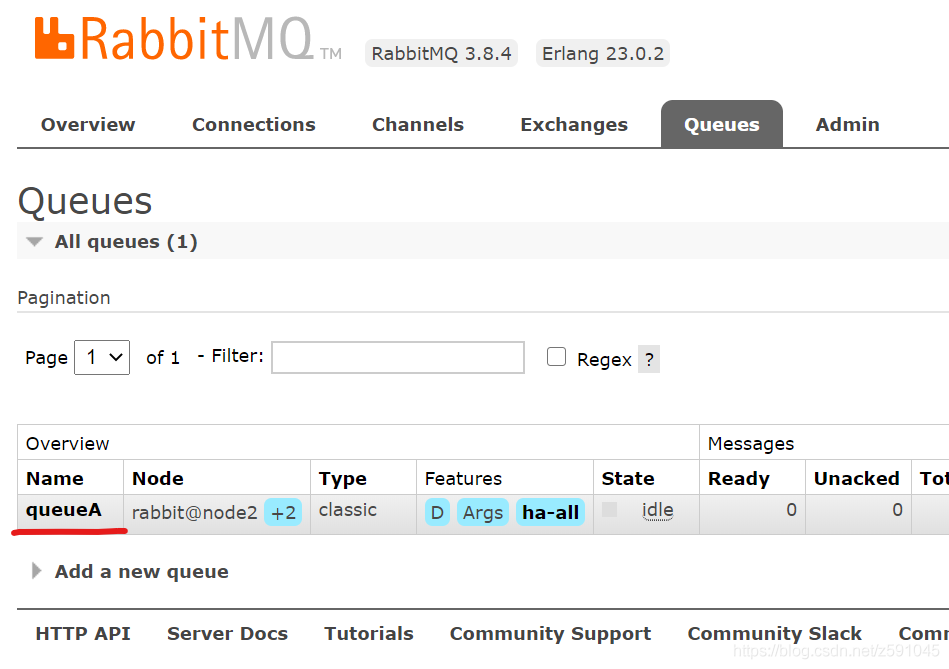The image size is (949, 669).
Task: Click the queue Filter text field
Action: (x=398, y=357)
